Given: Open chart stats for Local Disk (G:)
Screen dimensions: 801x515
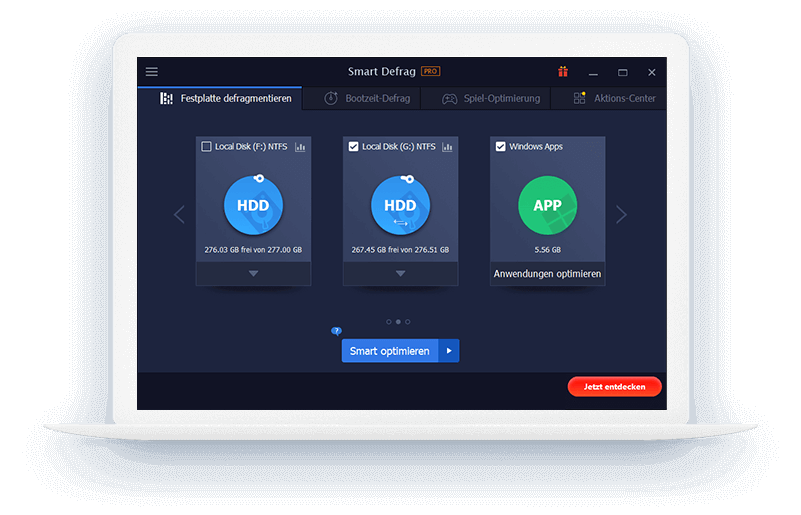Looking at the screenshot, I should (447, 147).
